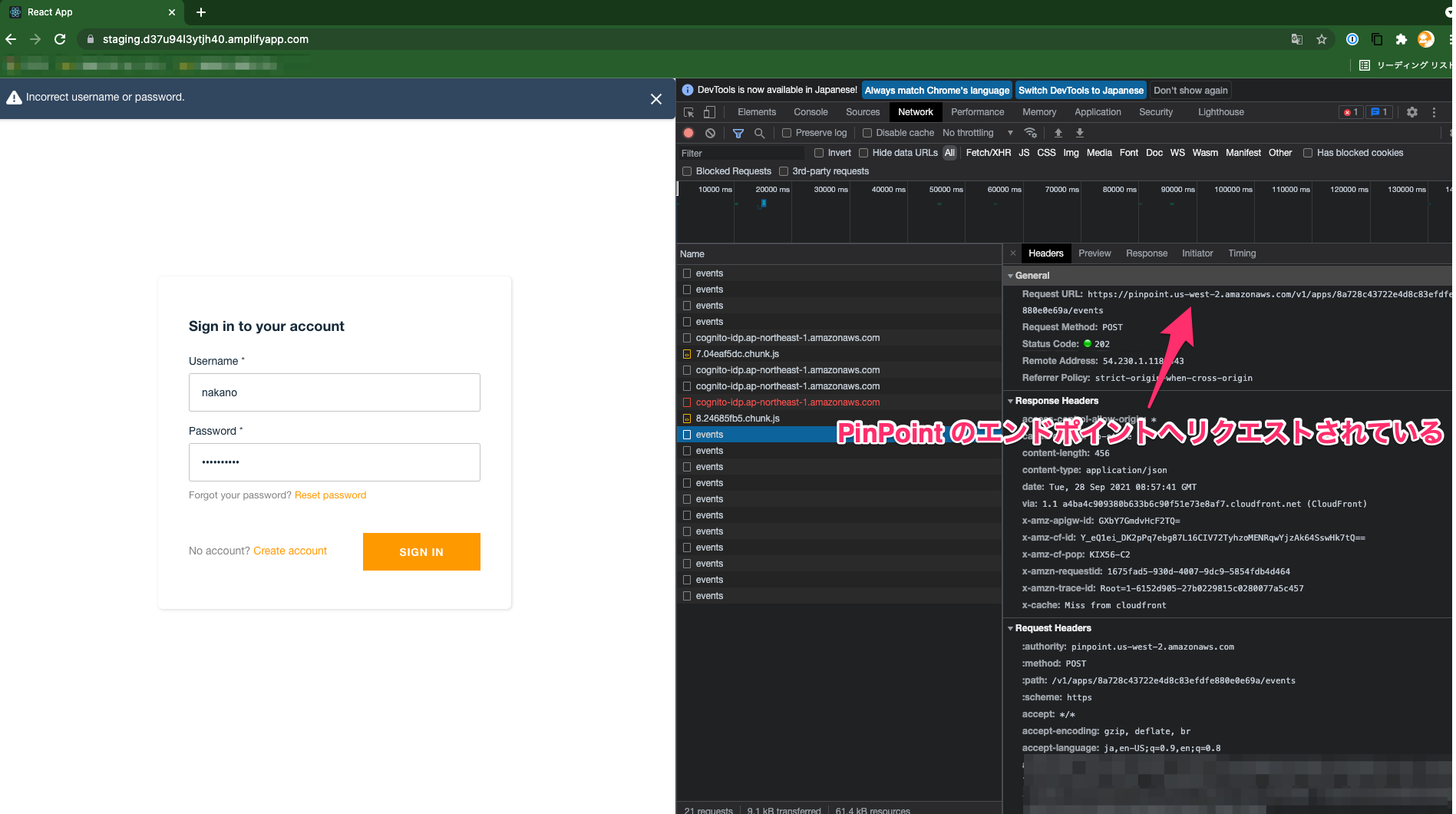Enable Preserve log checkbox

pyautogui.click(x=787, y=133)
